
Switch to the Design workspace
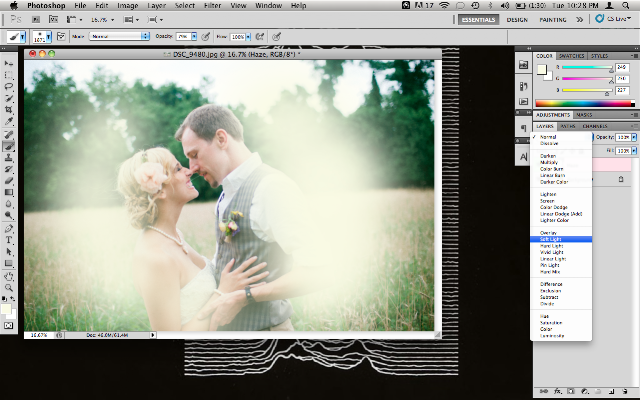517,20
